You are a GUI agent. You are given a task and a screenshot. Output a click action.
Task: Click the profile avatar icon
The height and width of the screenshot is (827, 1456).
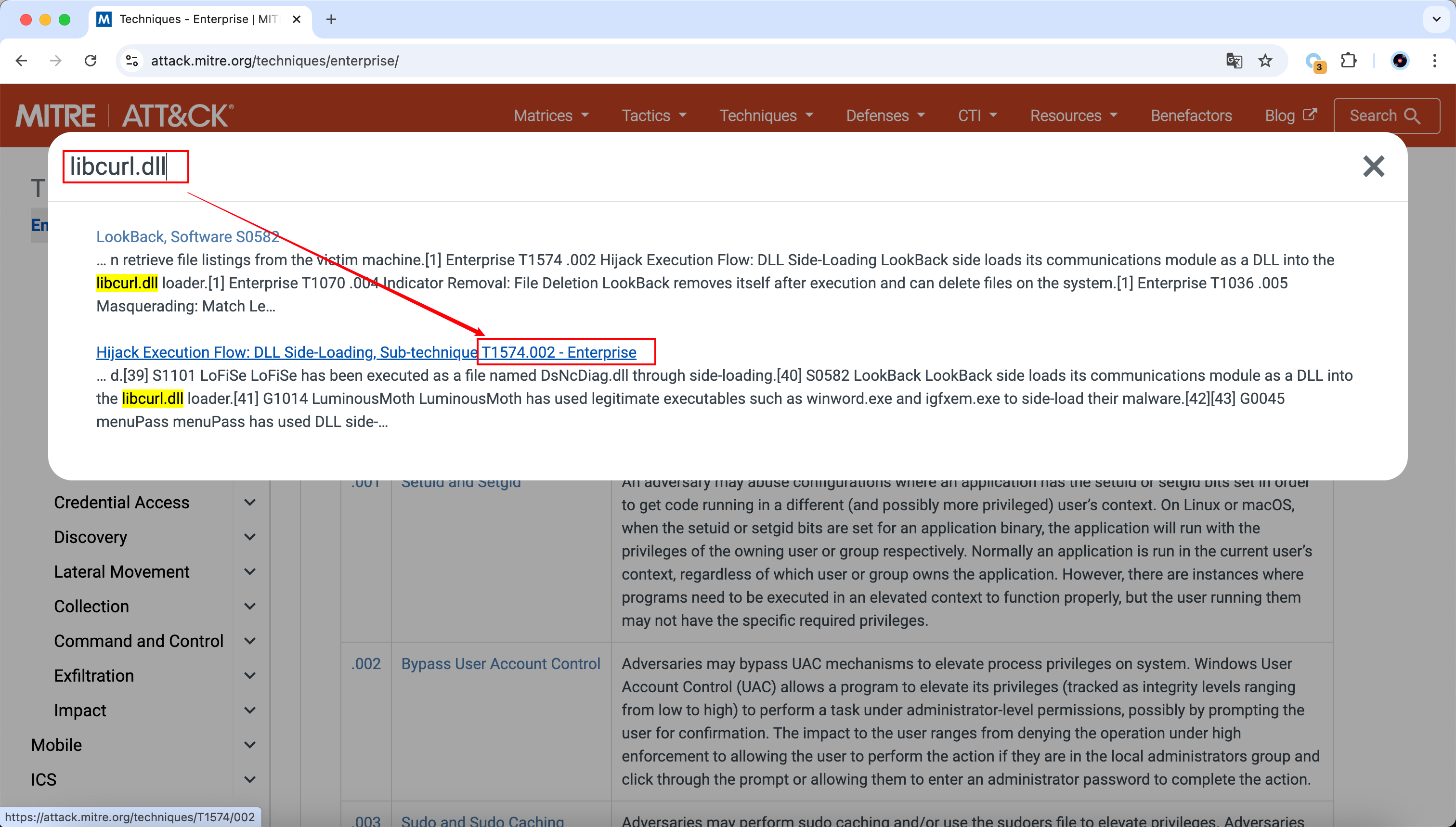click(x=1400, y=61)
